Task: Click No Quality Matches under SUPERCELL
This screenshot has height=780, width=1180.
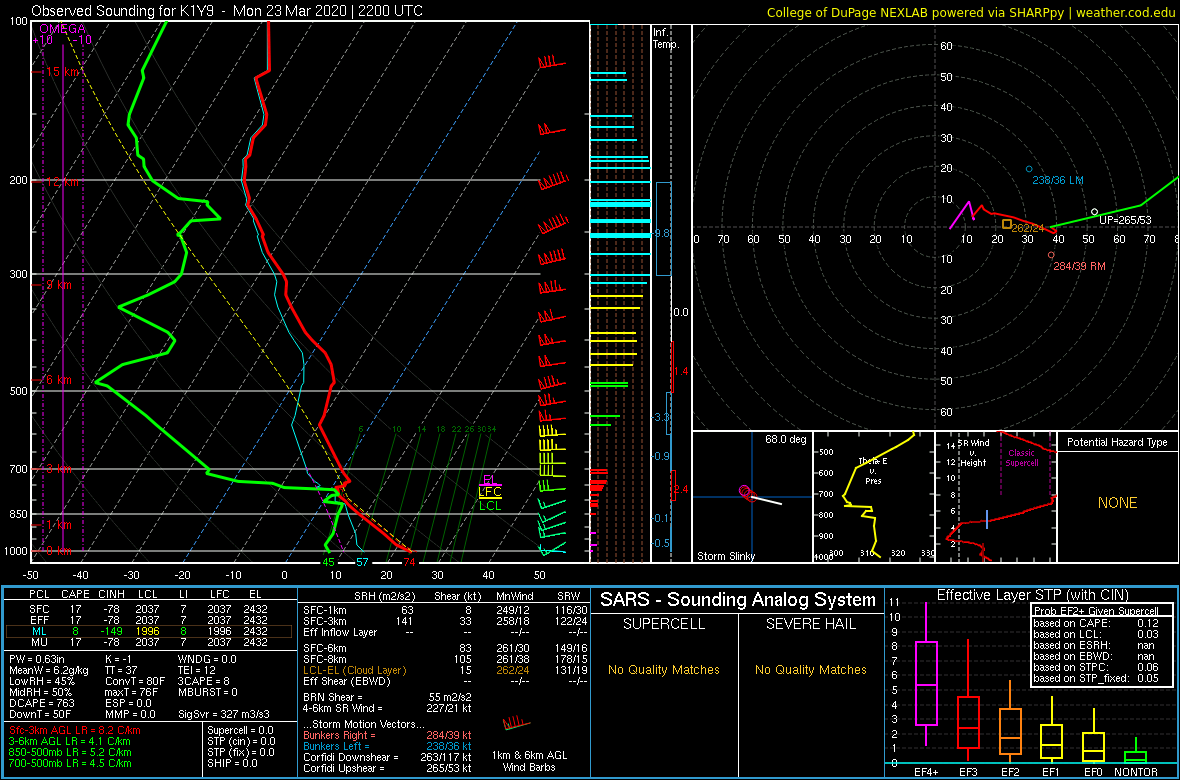Action: [x=664, y=669]
